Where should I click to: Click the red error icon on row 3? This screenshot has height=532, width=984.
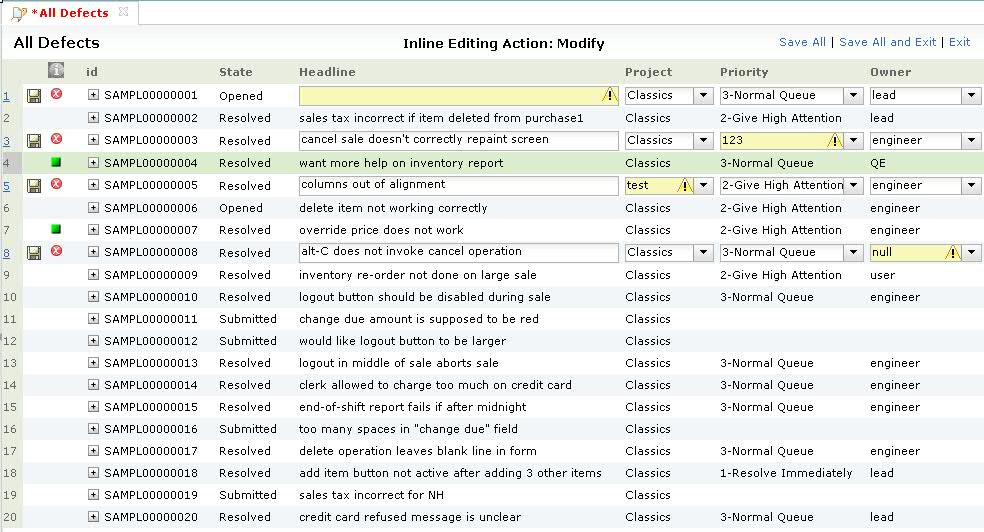[x=56, y=139]
